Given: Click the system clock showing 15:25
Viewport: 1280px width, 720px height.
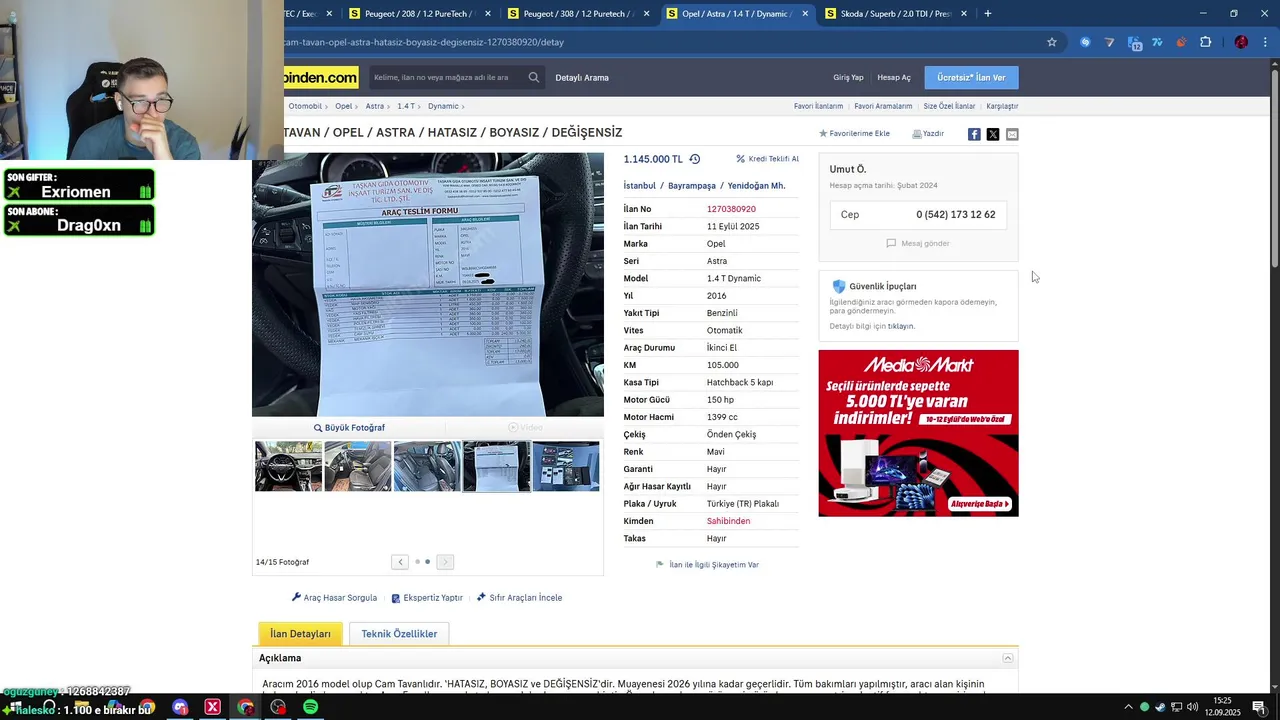Looking at the screenshot, I should tap(1223, 707).
